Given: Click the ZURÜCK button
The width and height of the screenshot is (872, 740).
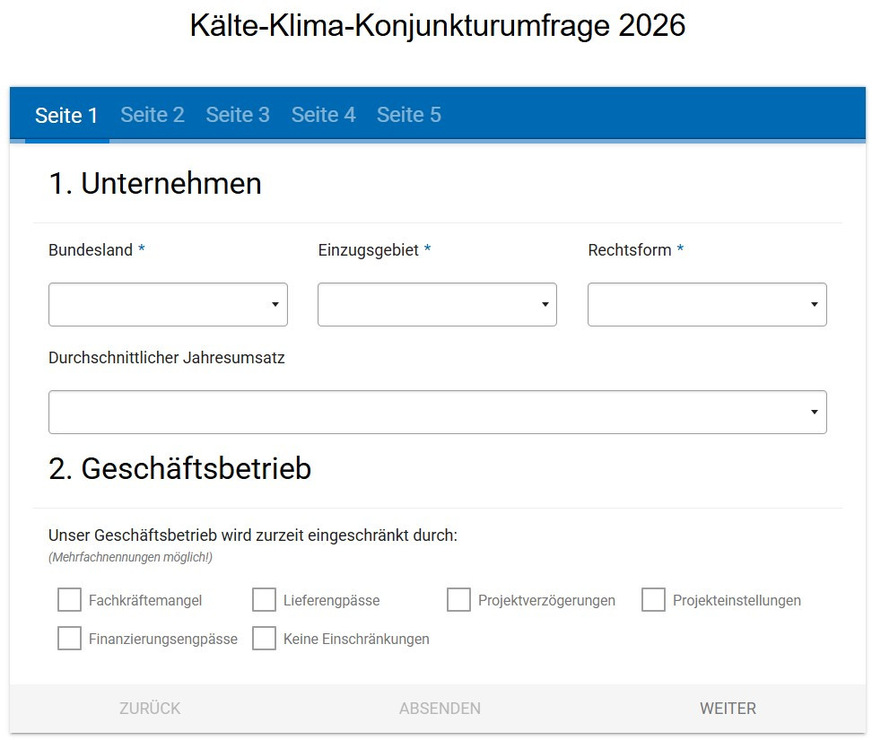Looking at the screenshot, I should pyautogui.click(x=148, y=708).
